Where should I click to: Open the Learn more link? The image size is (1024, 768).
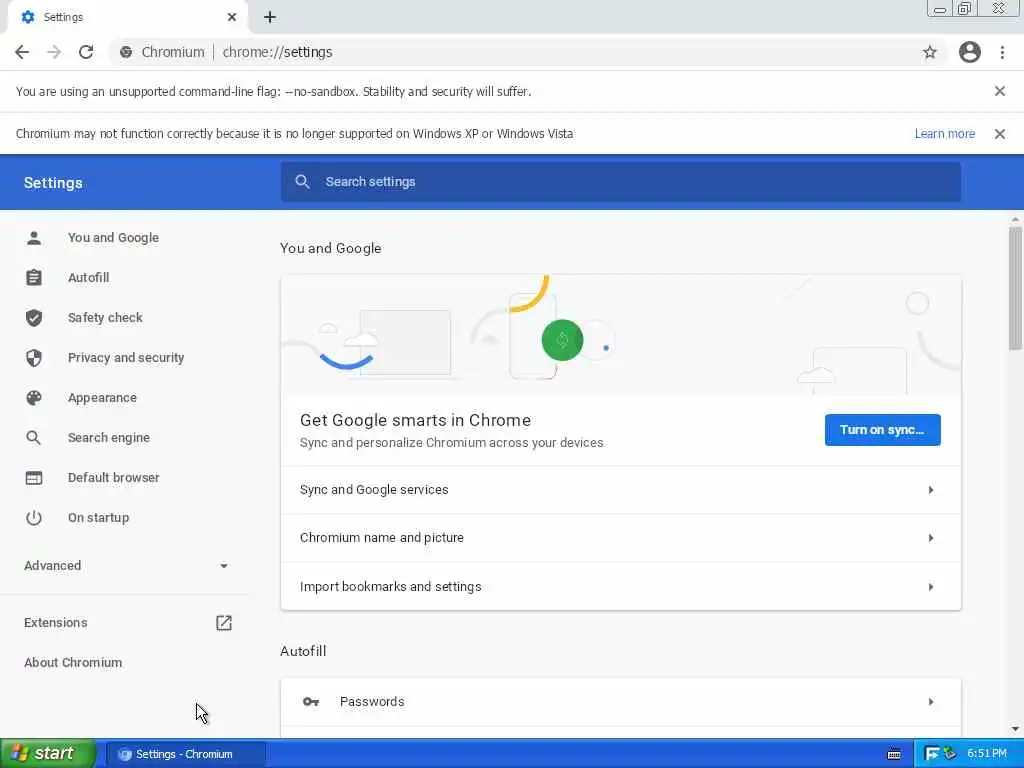click(x=944, y=134)
